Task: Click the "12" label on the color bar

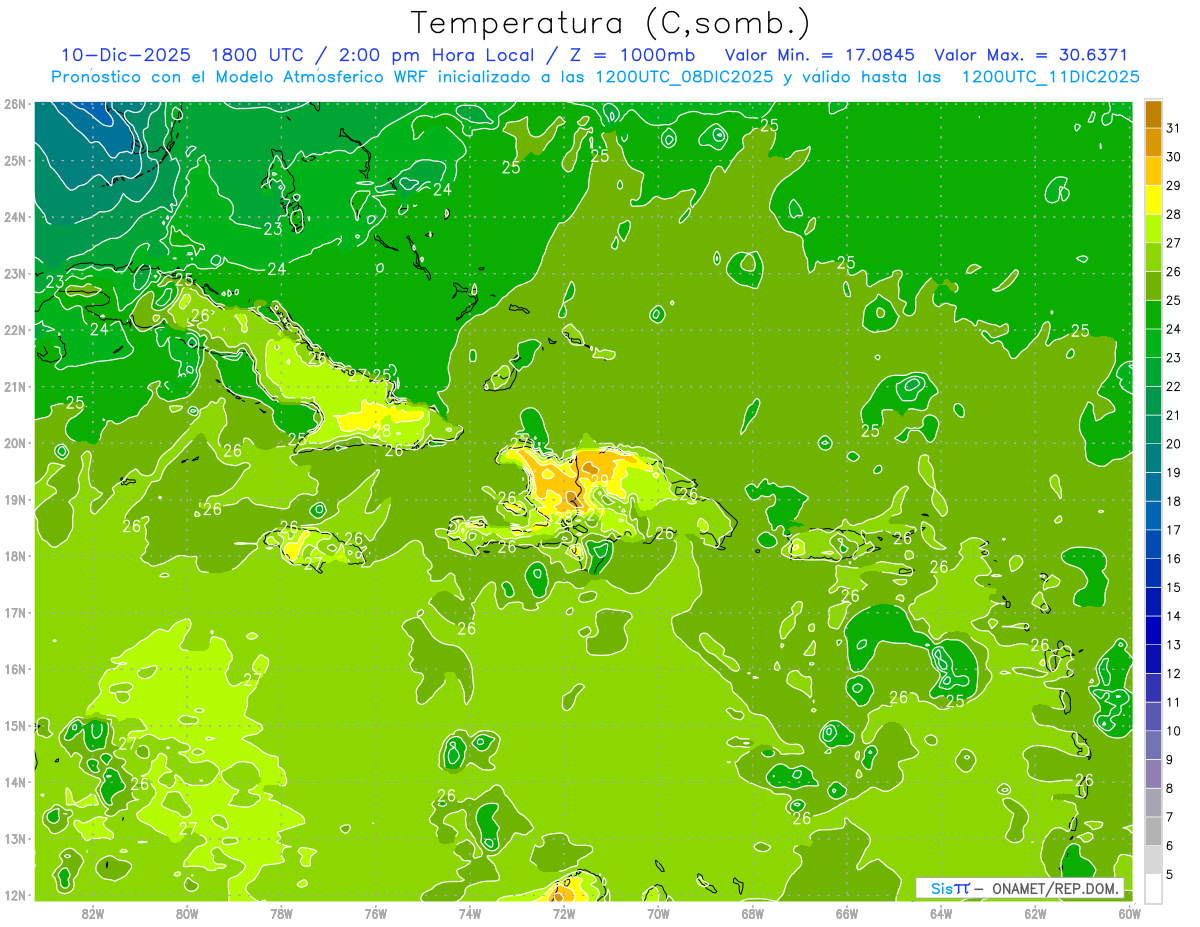Action: (x=1174, y=673)
